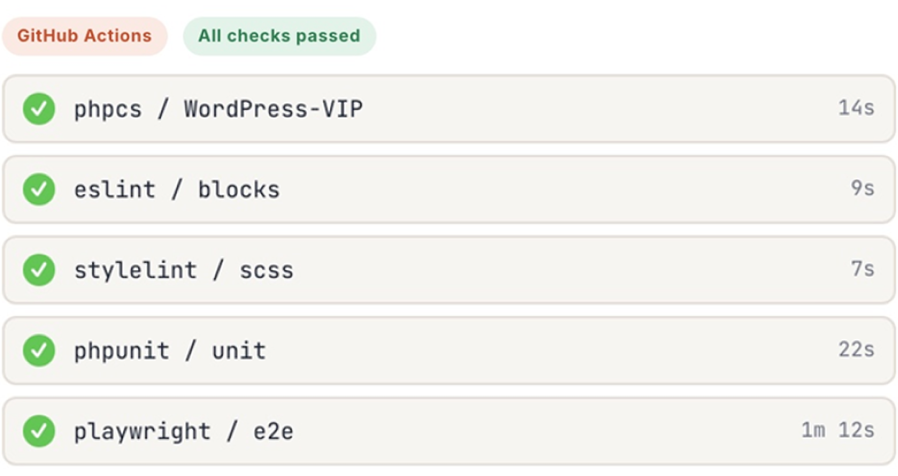Click the green check icon for stylelint
The image size is (898, 476).
point(39,270)
